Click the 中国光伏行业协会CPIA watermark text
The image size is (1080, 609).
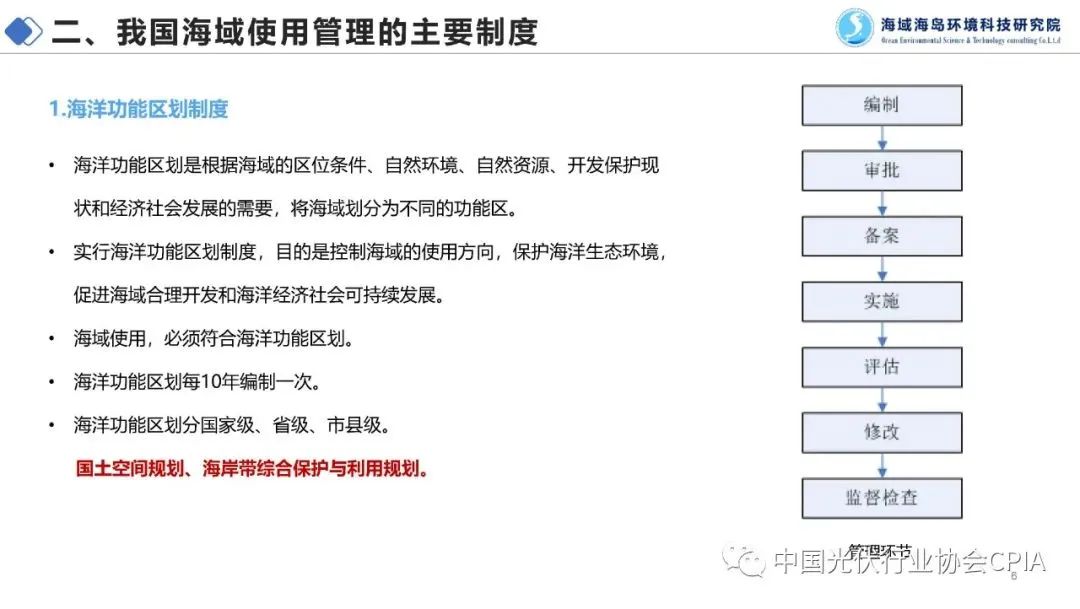[908, 562]
